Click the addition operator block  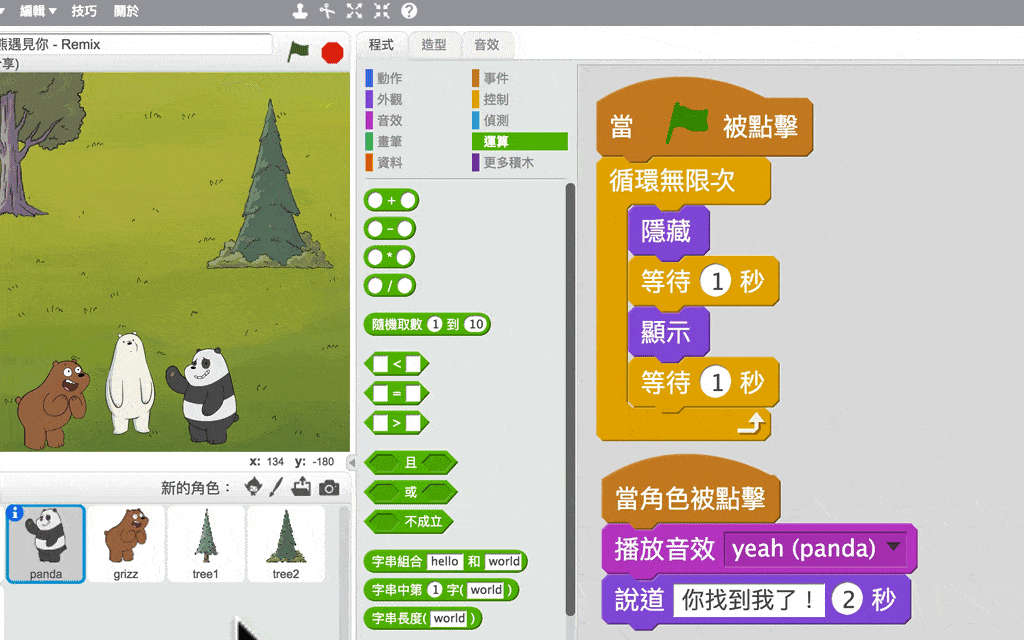pos(391,200)
